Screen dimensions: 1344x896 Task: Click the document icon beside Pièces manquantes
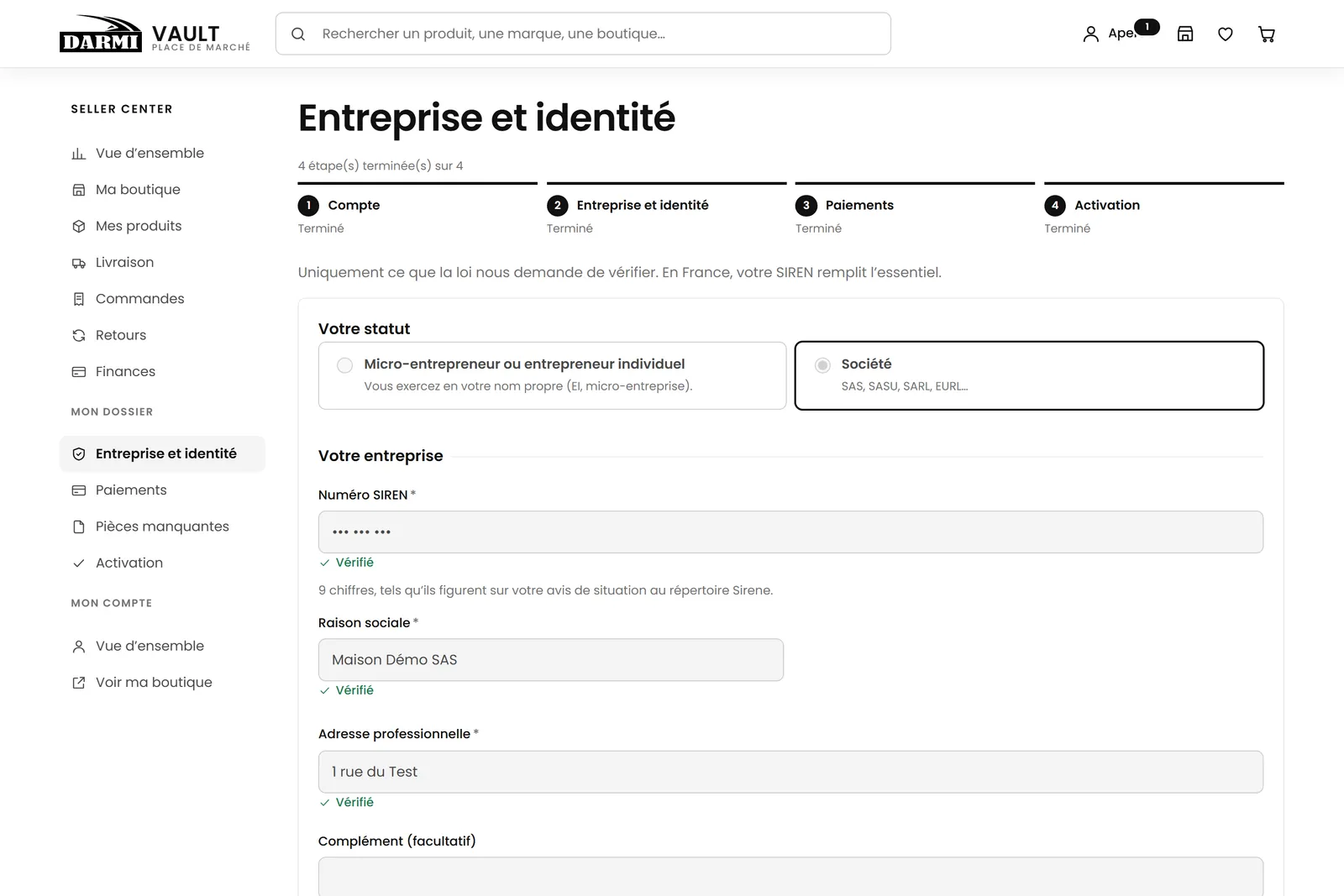pyautogui.click(x=79, y=527)
